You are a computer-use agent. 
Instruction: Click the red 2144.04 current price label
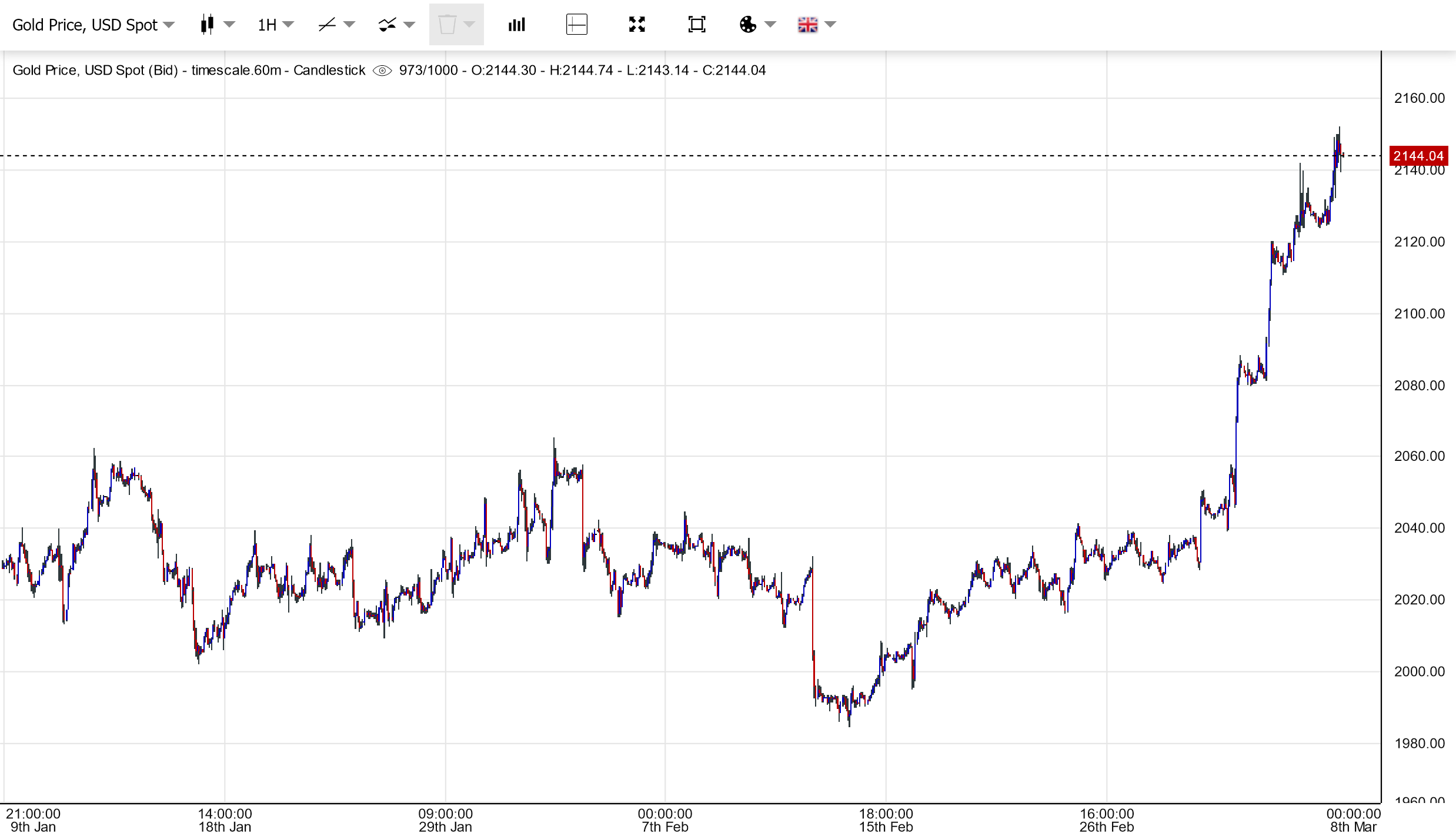tap(1418, 156)
